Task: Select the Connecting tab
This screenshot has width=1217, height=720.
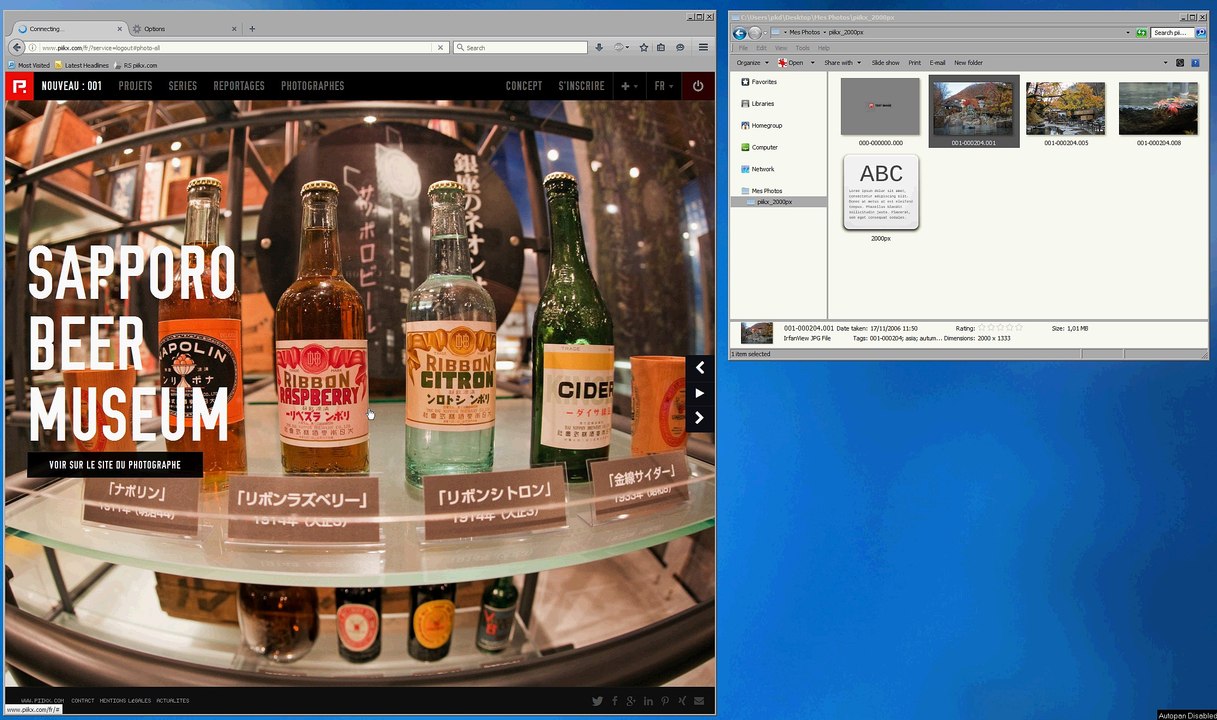Action: (x=69, y=29)
